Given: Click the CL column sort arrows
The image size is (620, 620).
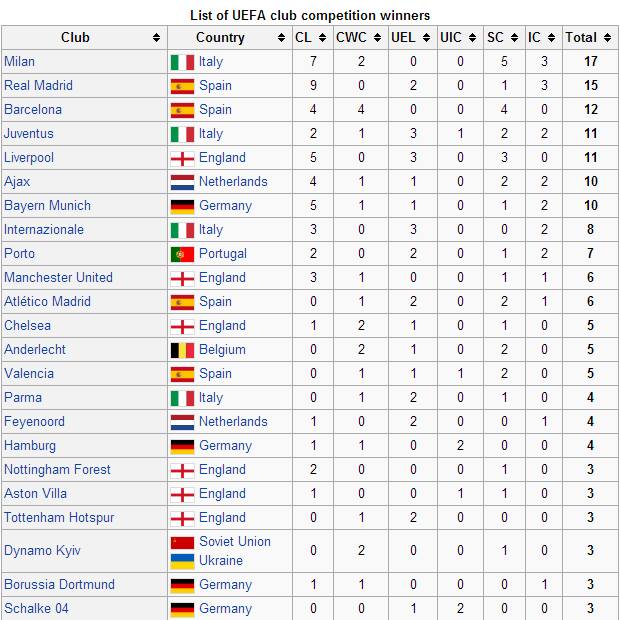Looking at the screenshot, I should click(322, 38).
